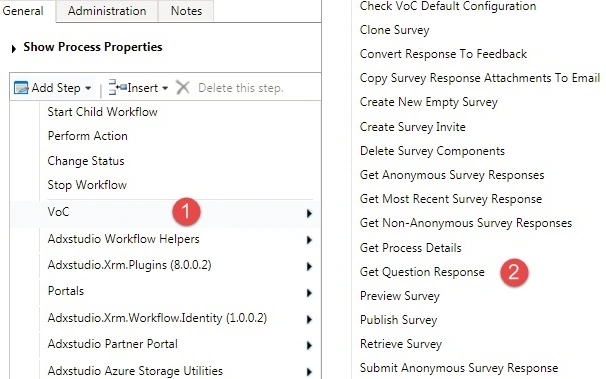This screenshot has height=379, width=606.
Task: Select Check VoC Default Configuration
Action: click(448, 6)
